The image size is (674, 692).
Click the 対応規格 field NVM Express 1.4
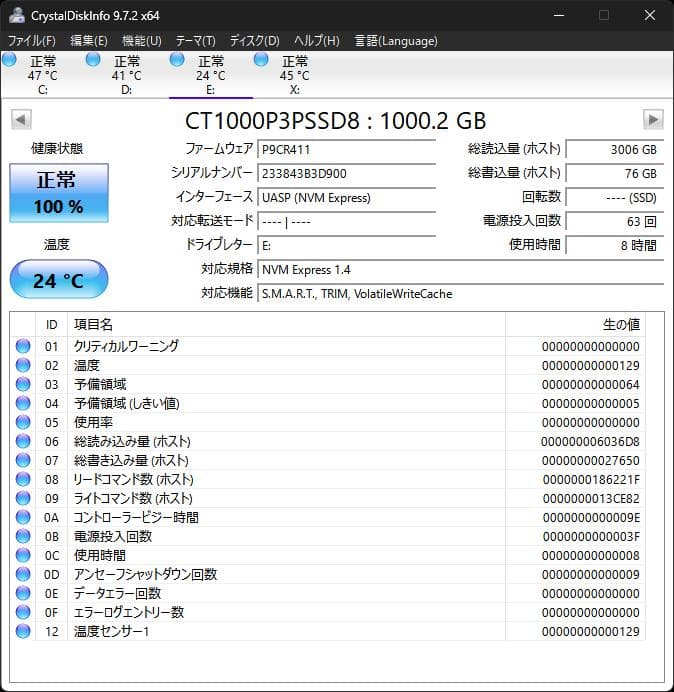pyautogui.click(x=460, y=269)
